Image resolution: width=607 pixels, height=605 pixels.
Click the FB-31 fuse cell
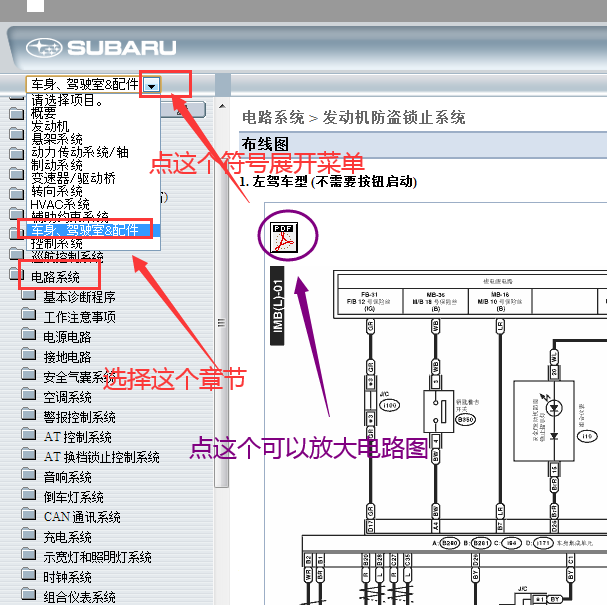tap(370, 301)
